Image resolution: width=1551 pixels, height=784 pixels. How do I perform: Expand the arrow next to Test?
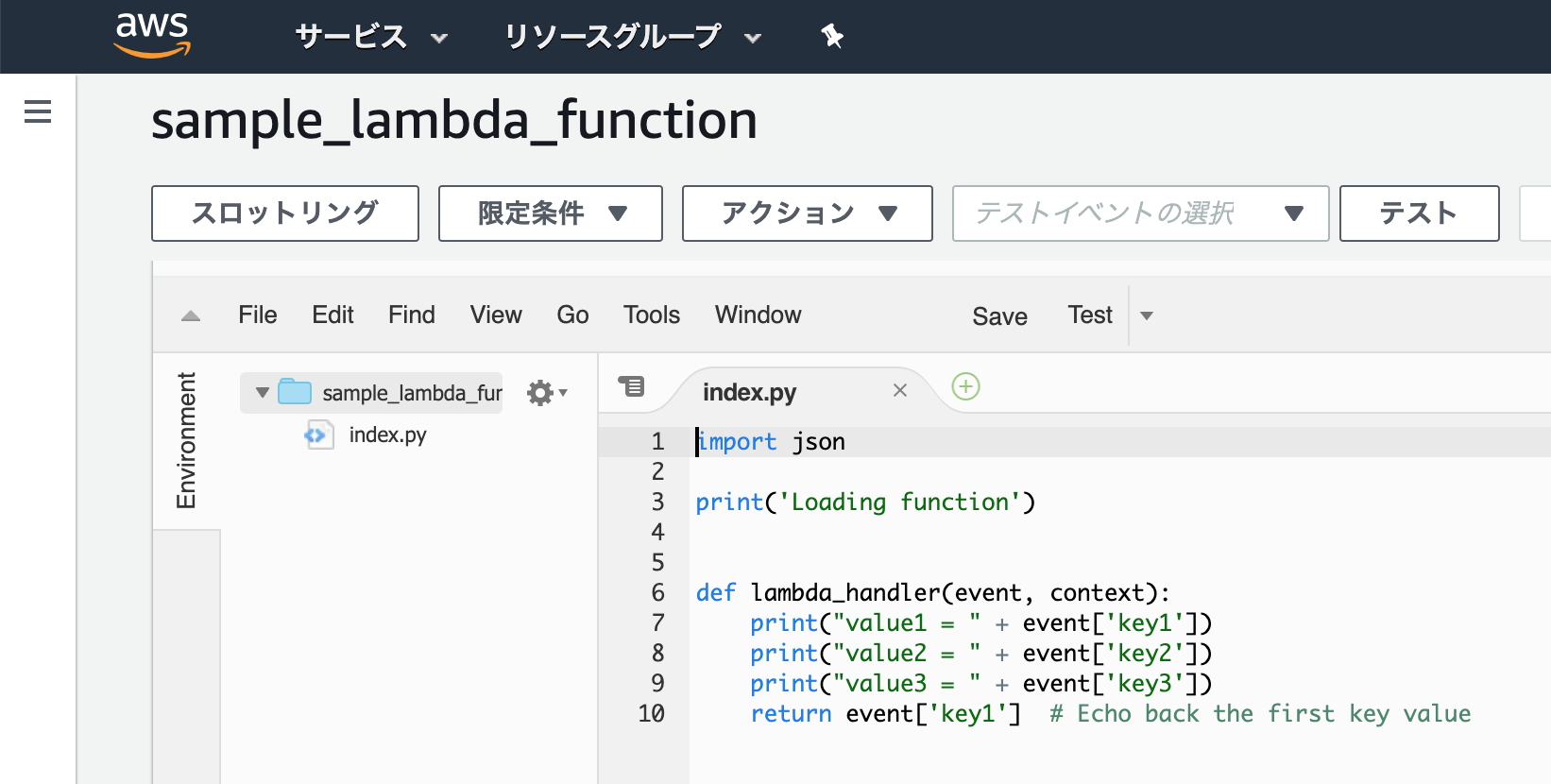click(x=1147, y=315)
